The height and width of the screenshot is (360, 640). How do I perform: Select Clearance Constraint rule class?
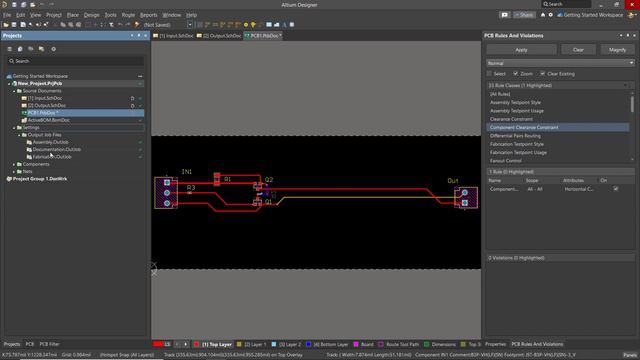pyautogui.click(x=511, y=119)
